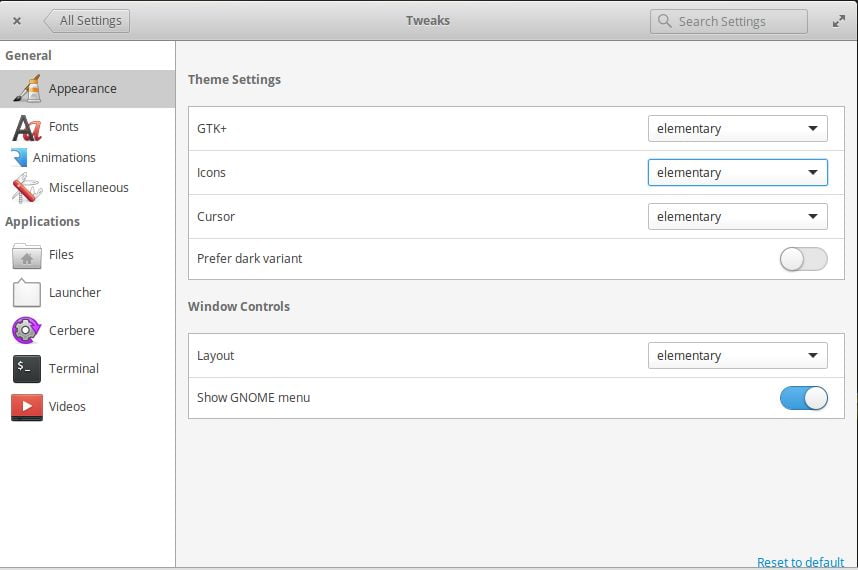Screen dimensions: 858x570
Task: Open the Icons theme dropdown
Action: pyautogui.click(x=738, y=172)
